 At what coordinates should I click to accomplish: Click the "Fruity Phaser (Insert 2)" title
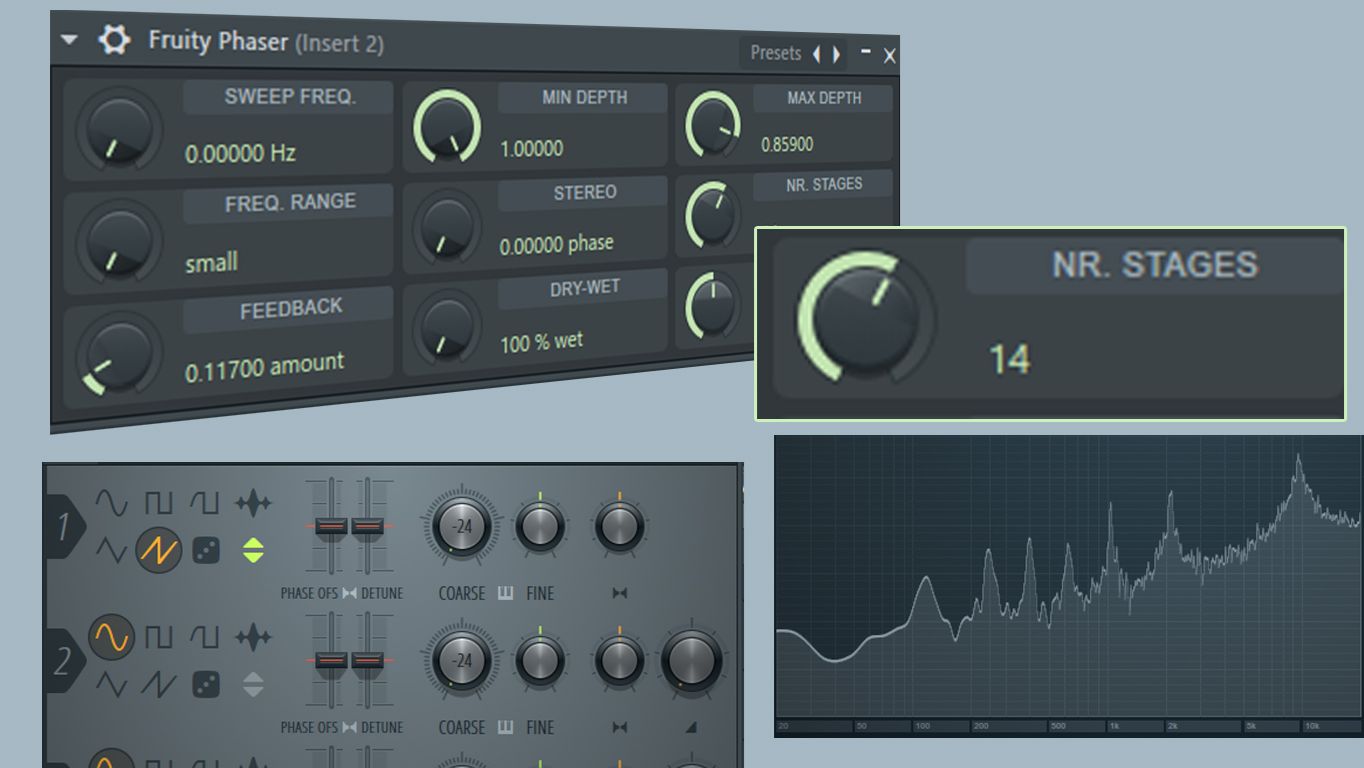(x=266, y=42)
